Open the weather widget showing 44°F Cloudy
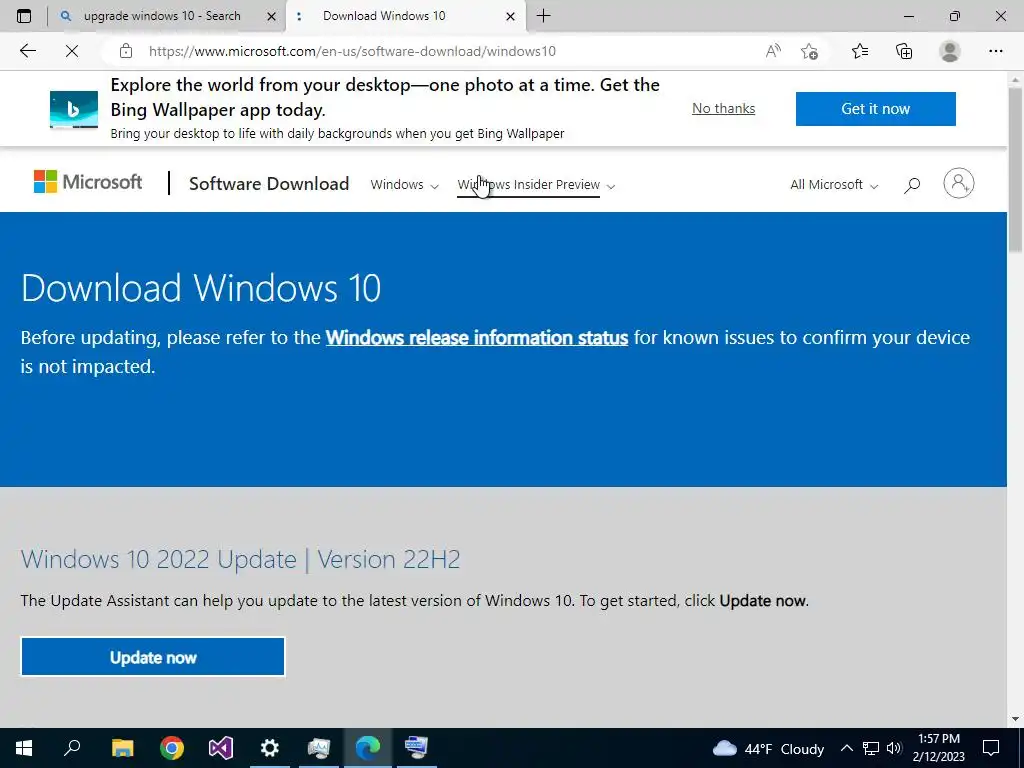Screen dimensions: 1024x768 pos(768,748)
